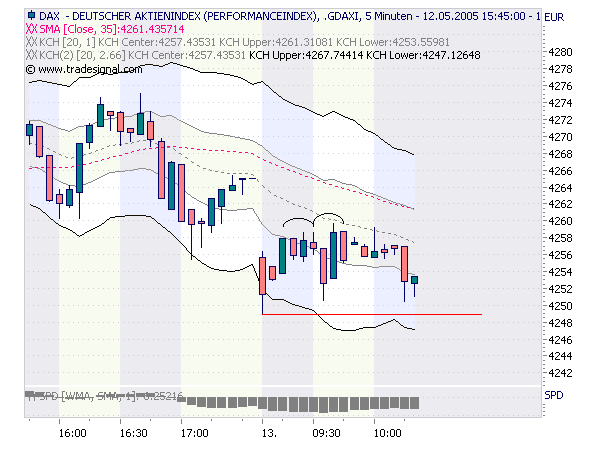Click the SPD indicator label by the axis
This screenshot has width=600, height=450.
point(554,395)
